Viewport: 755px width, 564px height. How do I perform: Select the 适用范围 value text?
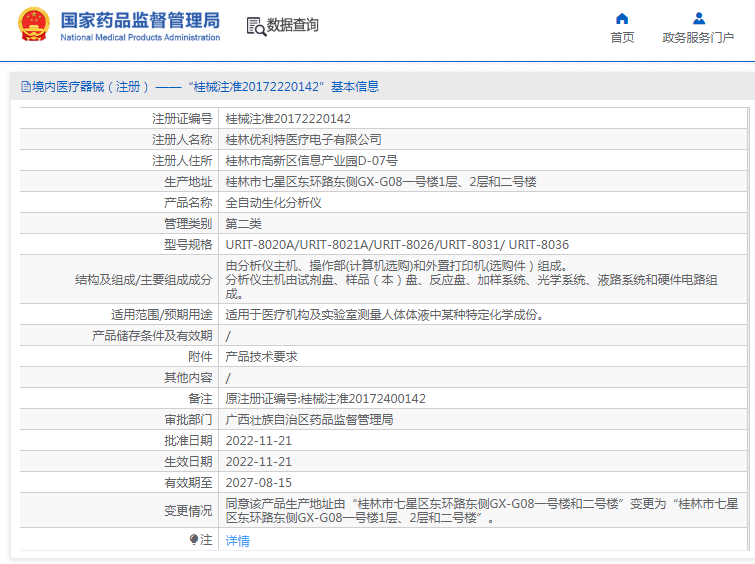tap(384, 315)
